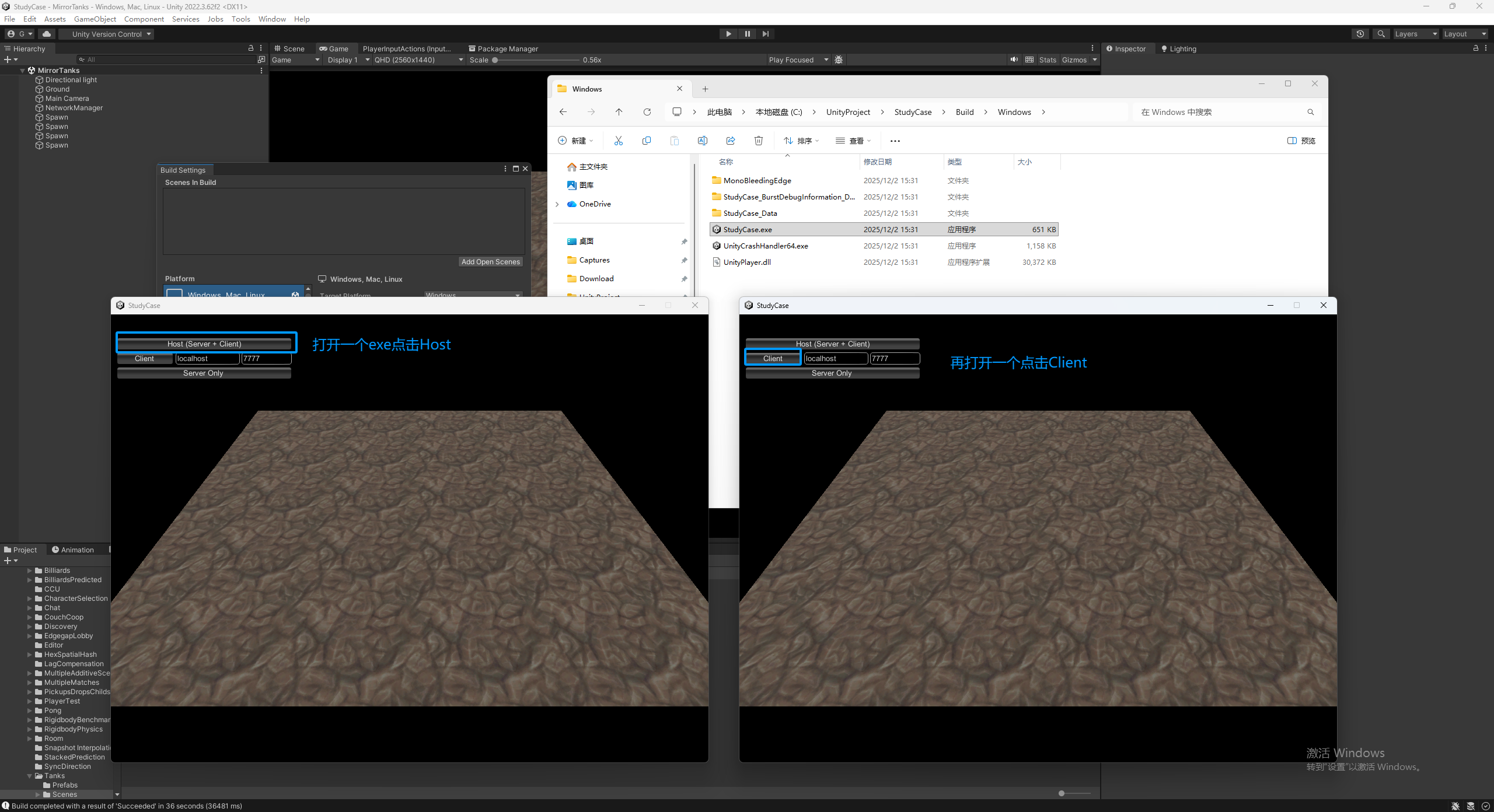
Task: Switch to the Package Manager tab
Action: (x=503, y=48)
